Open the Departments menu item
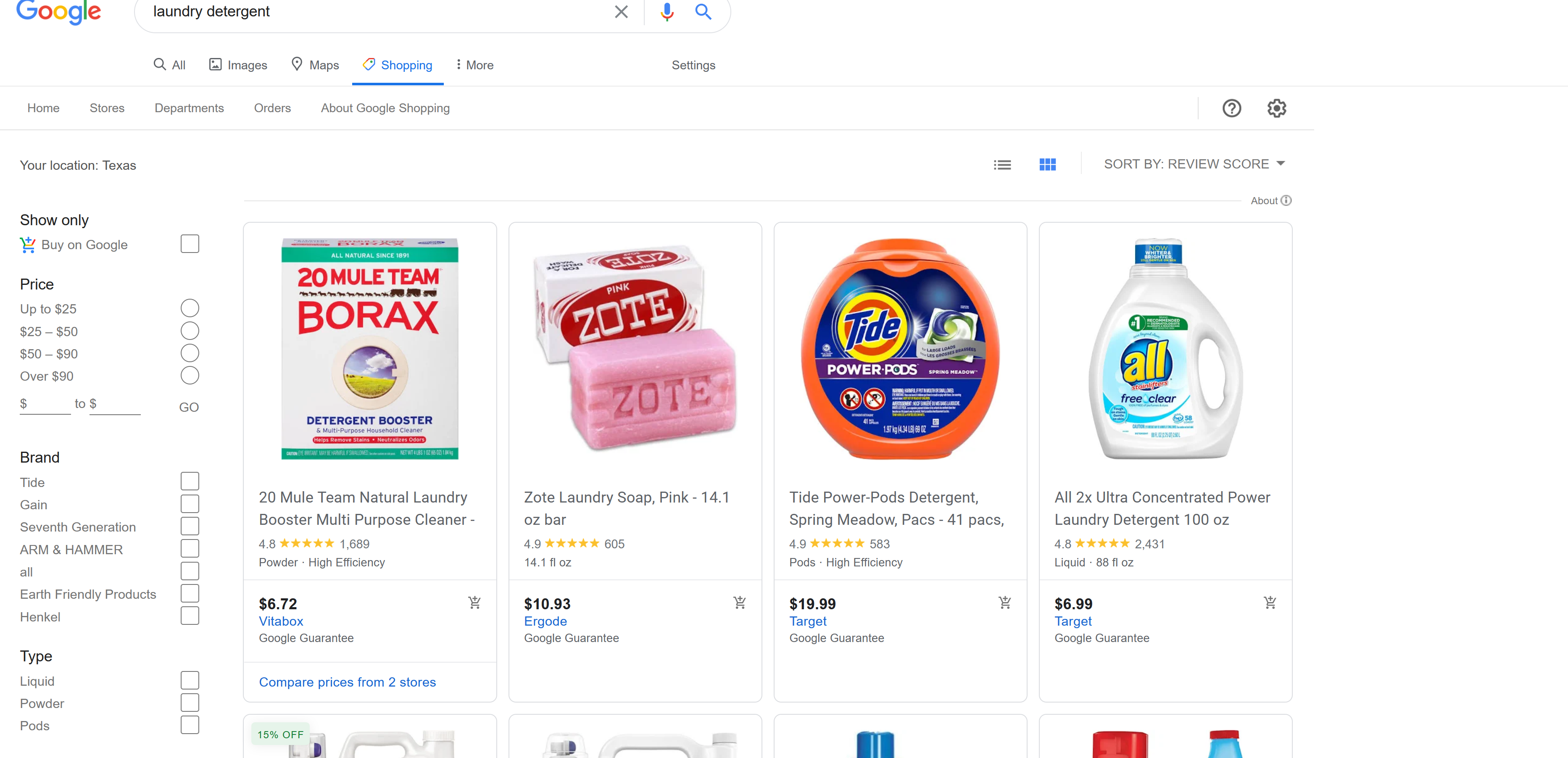 point(189,108)
